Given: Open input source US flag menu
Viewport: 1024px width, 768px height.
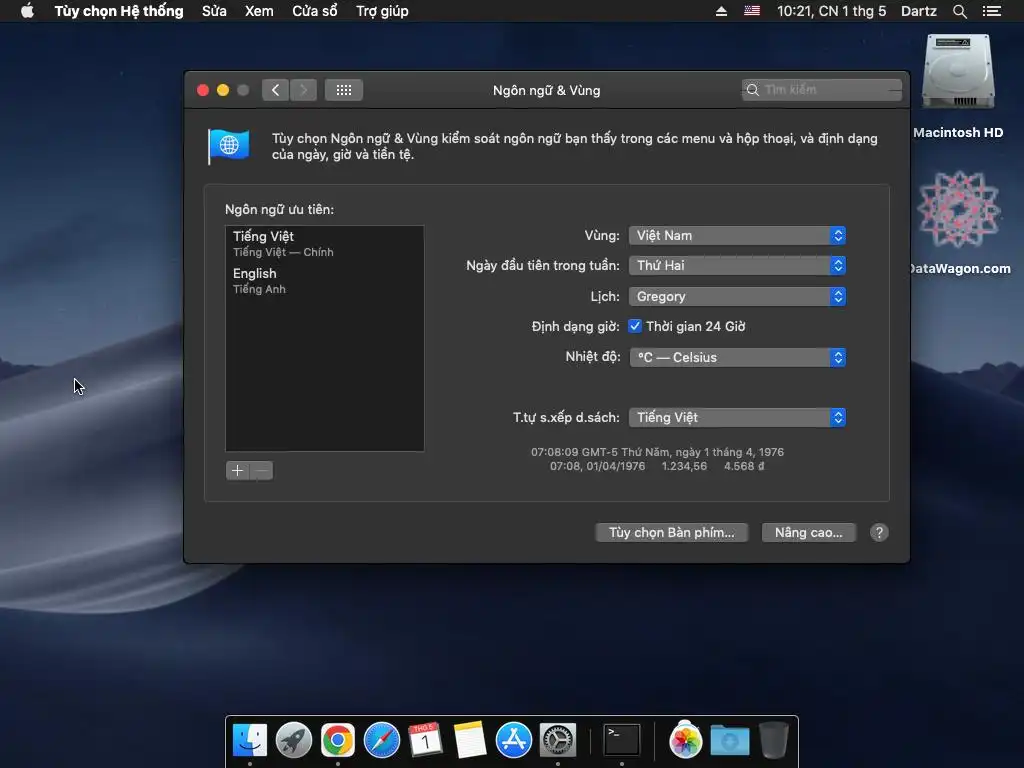Looking at the screenshot, I should point(752,11).
